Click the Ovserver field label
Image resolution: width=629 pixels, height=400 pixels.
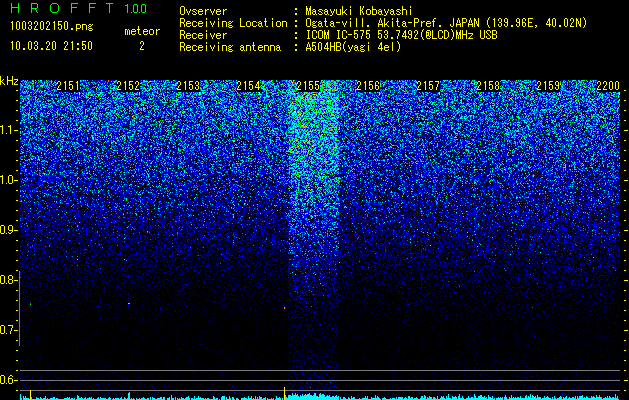coord(203,11)
